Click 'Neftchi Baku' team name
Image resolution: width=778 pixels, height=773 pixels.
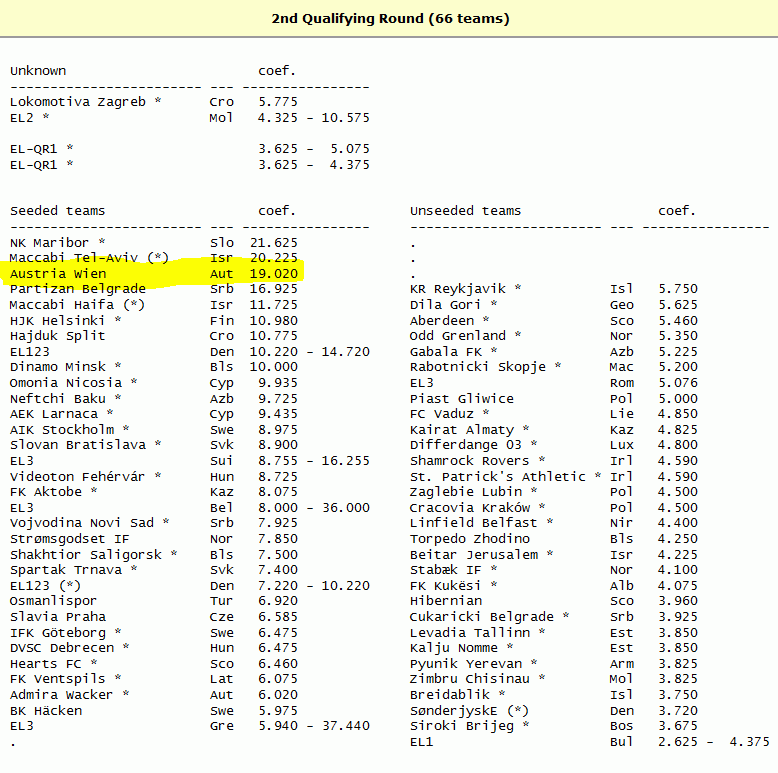[x=58, y=398]
